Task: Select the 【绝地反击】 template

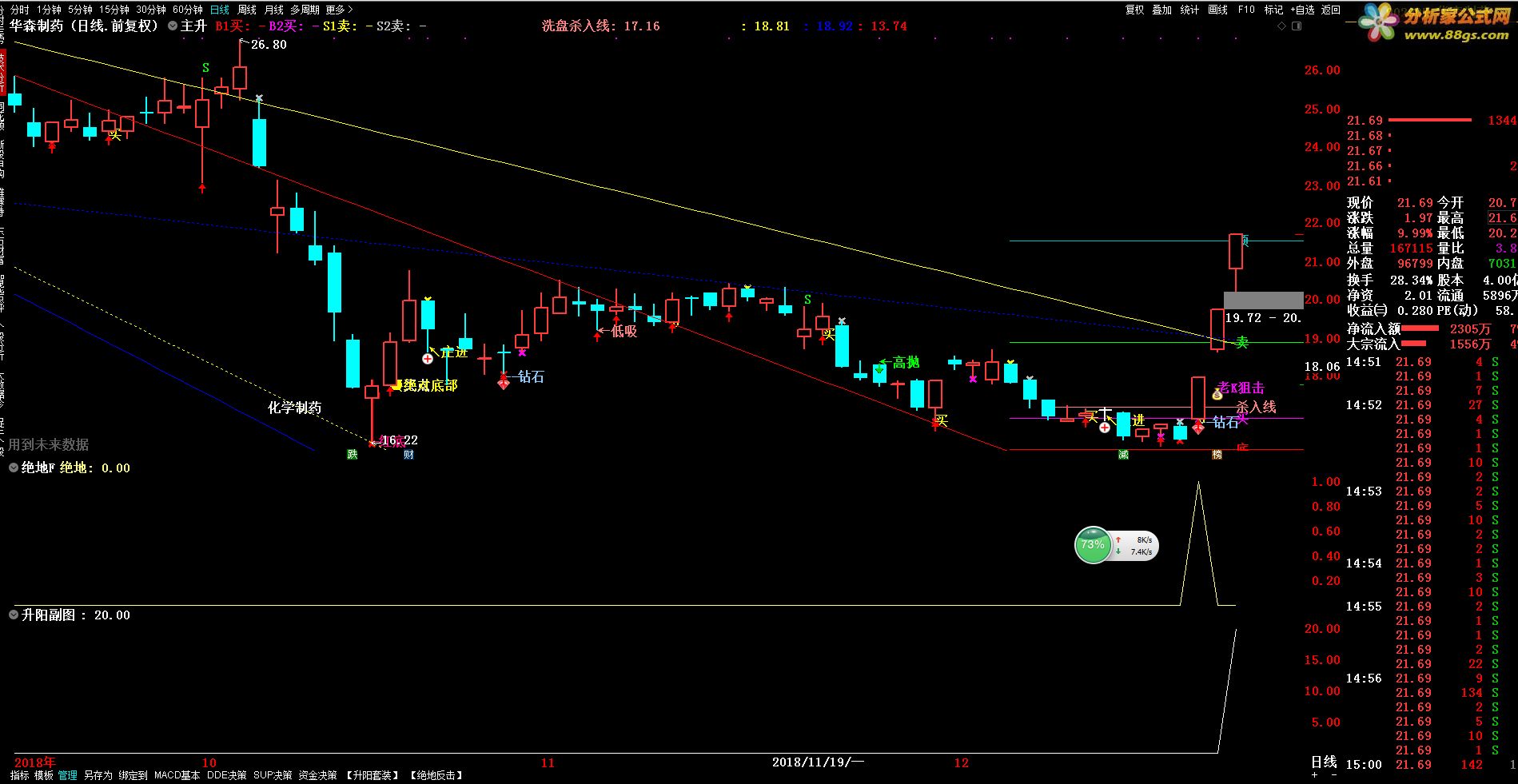Action: tap(436, 775)
